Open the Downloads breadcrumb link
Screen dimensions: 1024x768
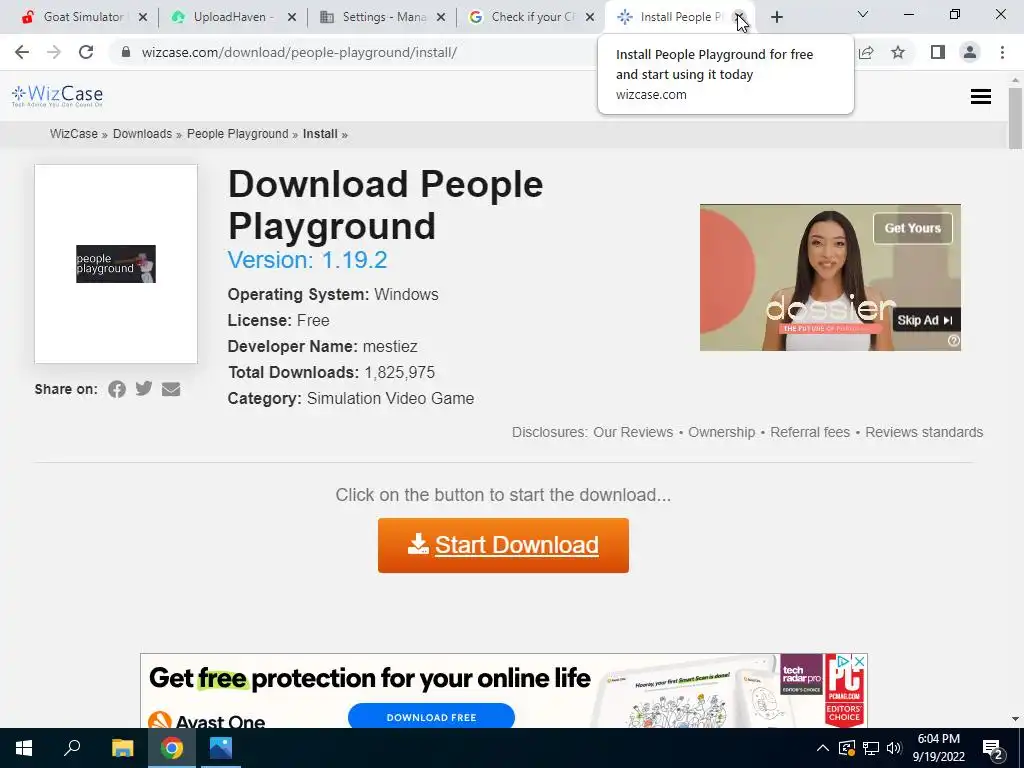click(142, 134)
